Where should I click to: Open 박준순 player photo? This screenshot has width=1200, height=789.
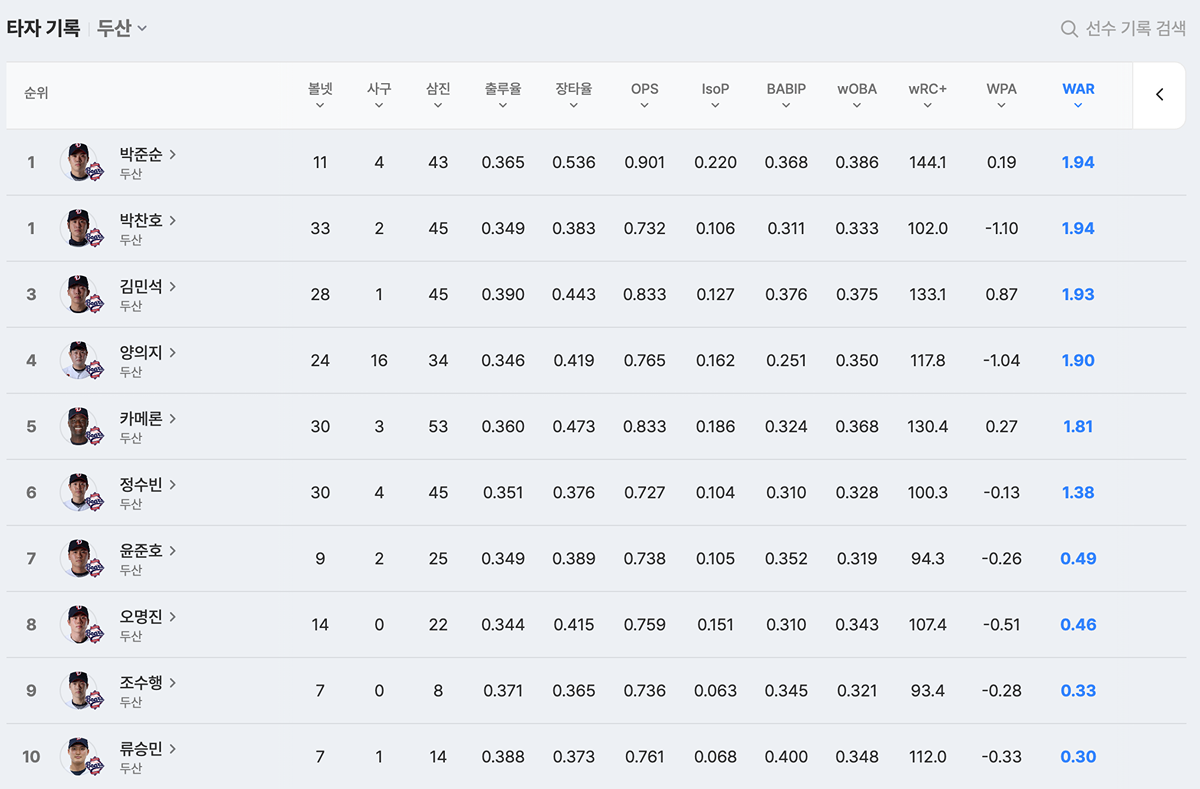coord(80,162)
